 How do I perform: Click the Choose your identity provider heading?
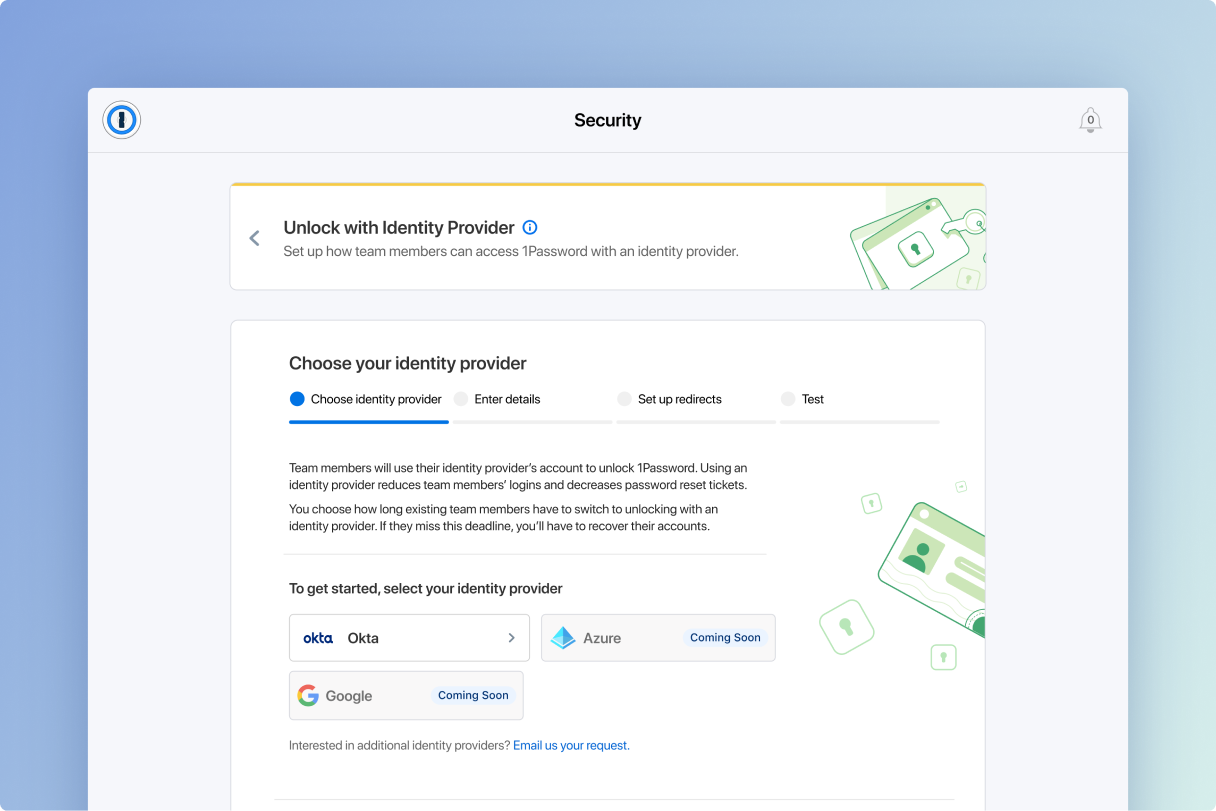pyautogui.click(x=408, y=363)
